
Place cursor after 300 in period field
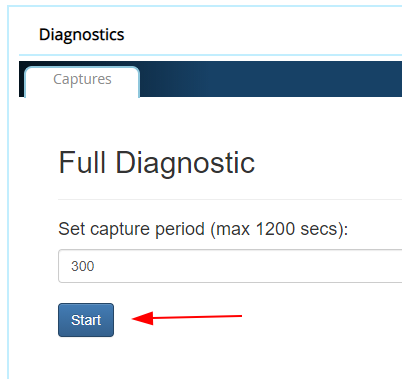tap(96, 266)
